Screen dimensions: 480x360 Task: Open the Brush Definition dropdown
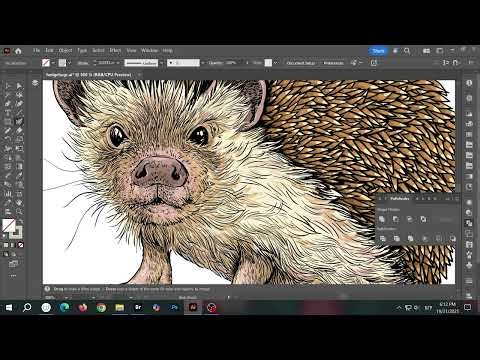pyautogui.click(x=203, y=63)
